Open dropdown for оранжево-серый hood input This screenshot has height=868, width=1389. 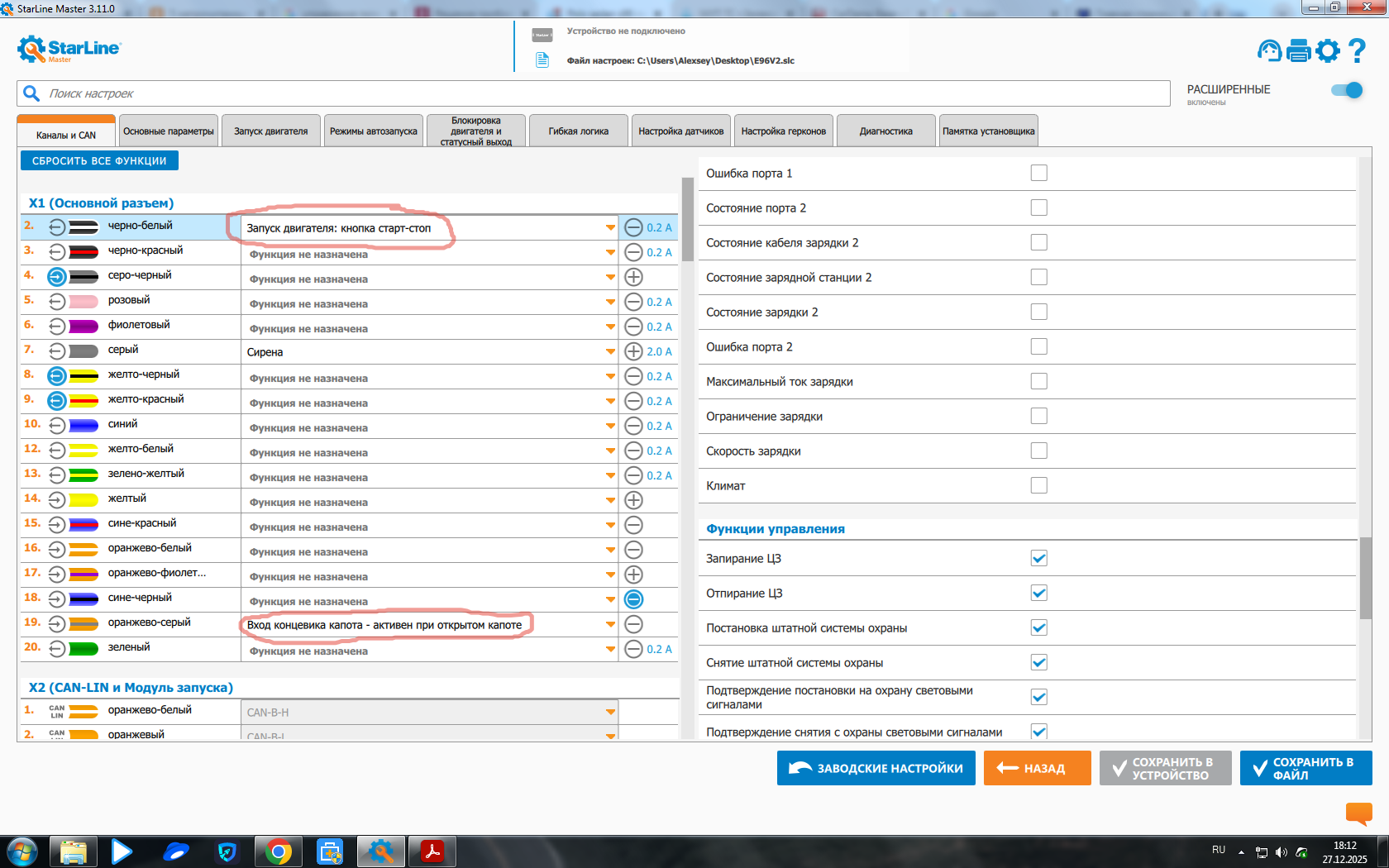coord(610,625)
